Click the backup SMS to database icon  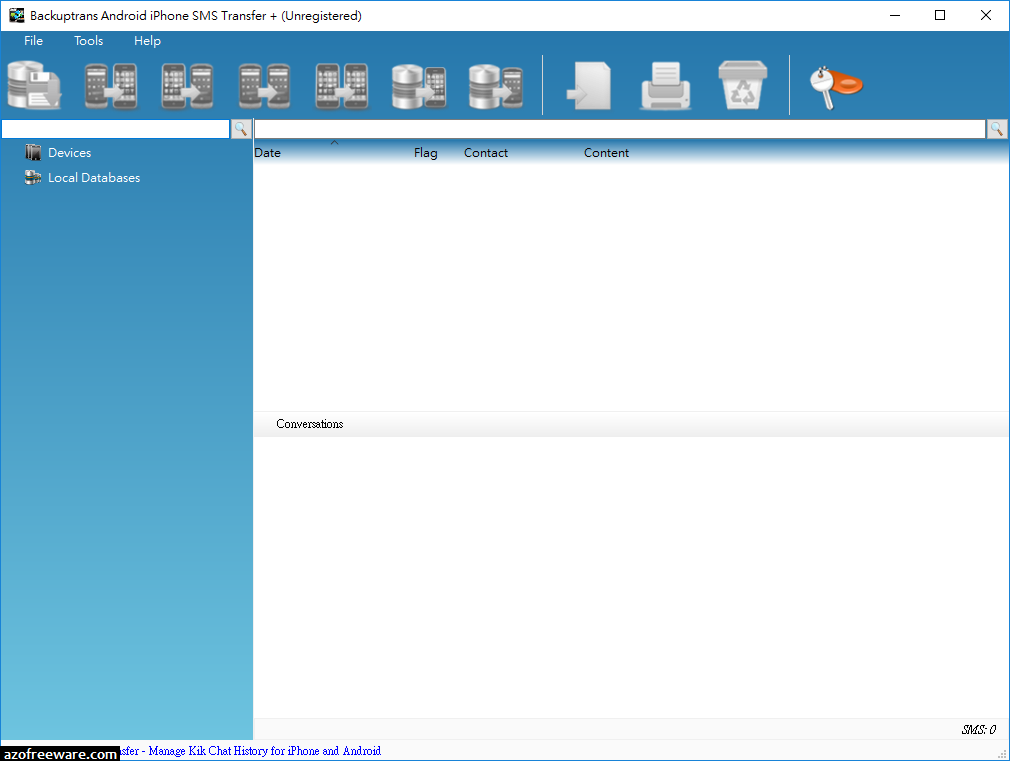coord(34,85)
